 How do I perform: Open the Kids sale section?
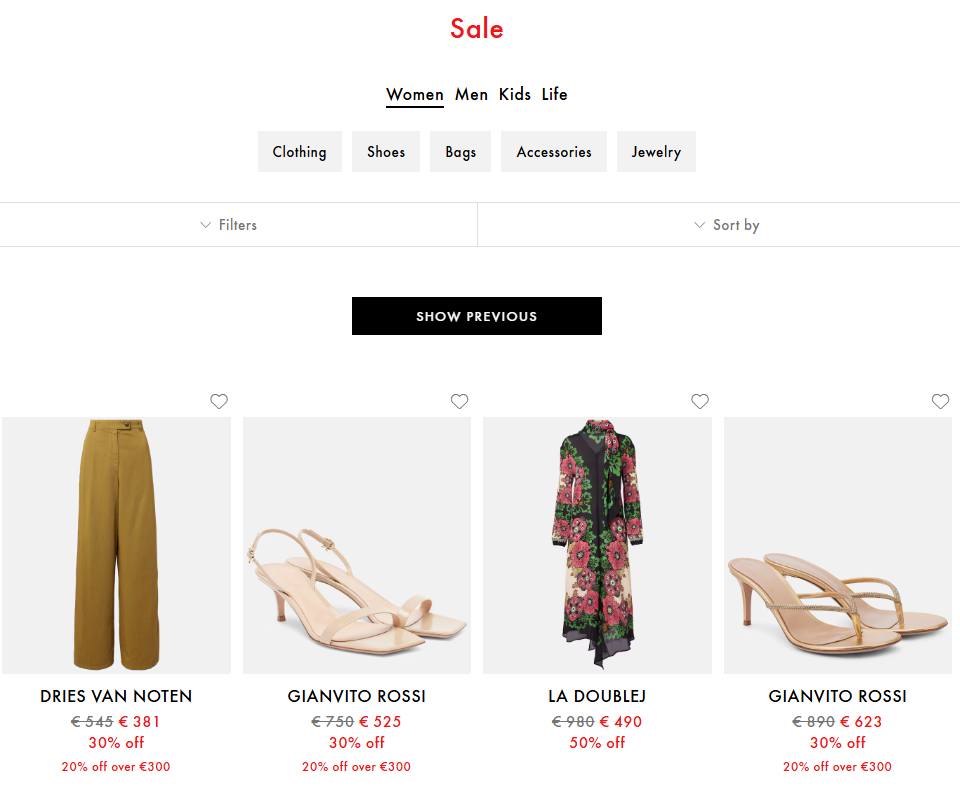pyautogui.click(x=515, y=94)
